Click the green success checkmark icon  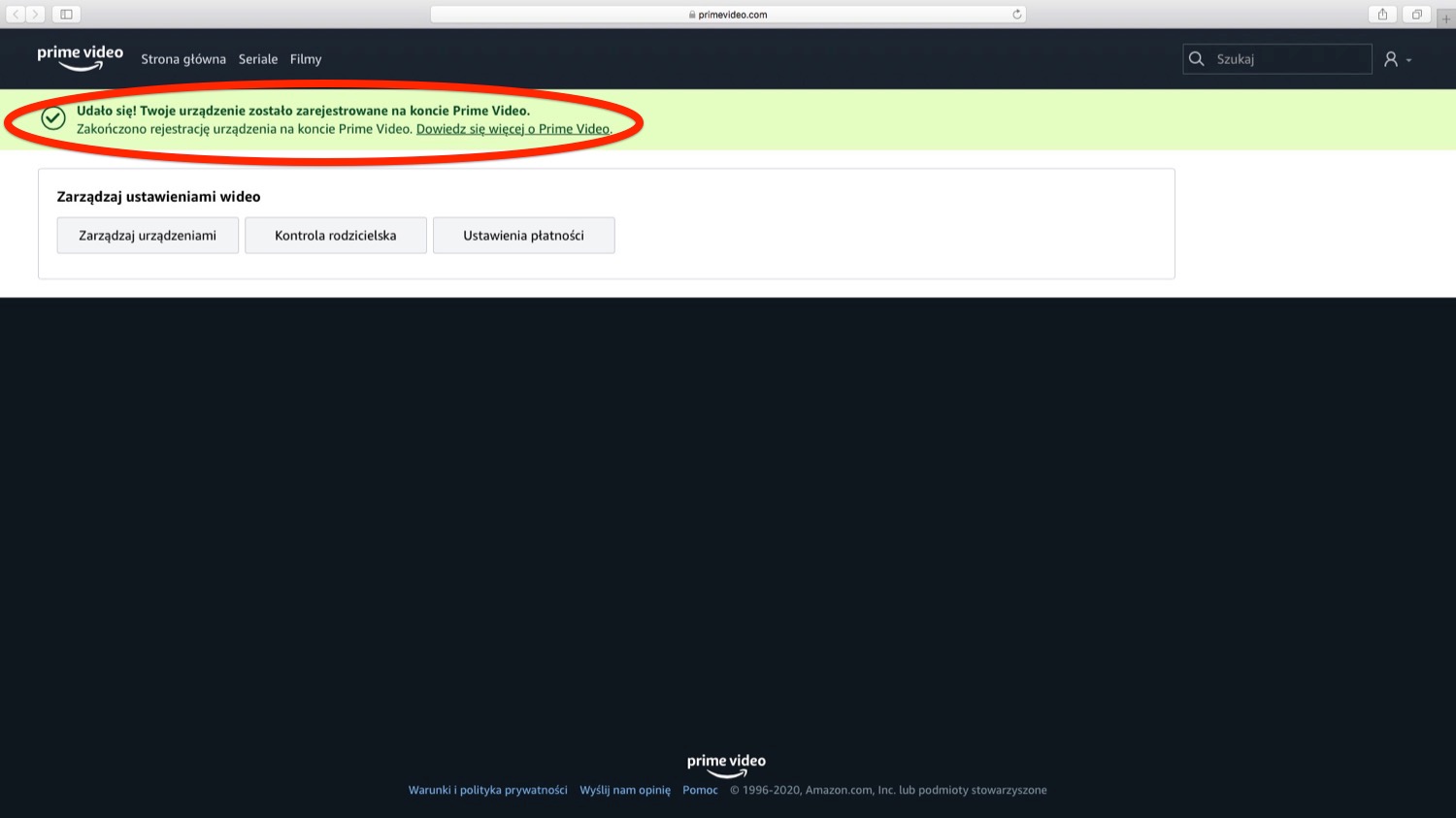53,118
